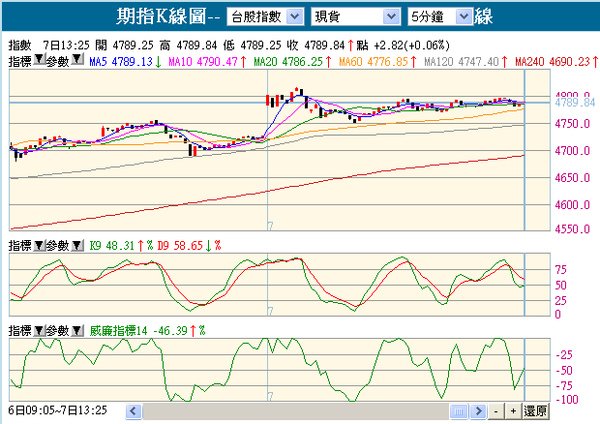The image size is (600, 424).
Task: Open the 台股指數 index dropdown
Action: (x=266, y=17)
